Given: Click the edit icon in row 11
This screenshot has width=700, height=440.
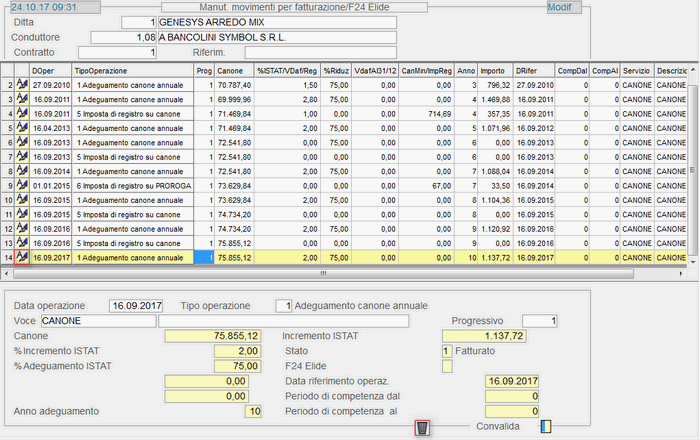Looking at the screenshot, I should [x=22, y=214].
